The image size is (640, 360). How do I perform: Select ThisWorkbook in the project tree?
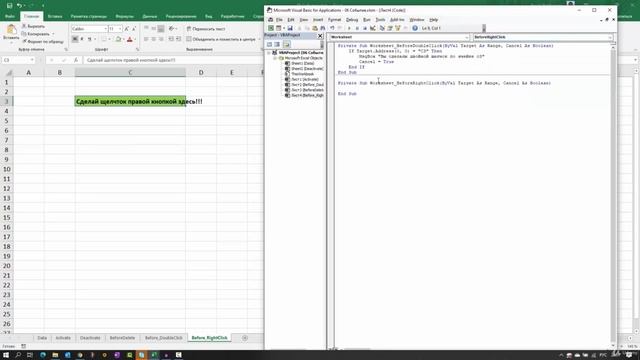(x=302, y=74)
